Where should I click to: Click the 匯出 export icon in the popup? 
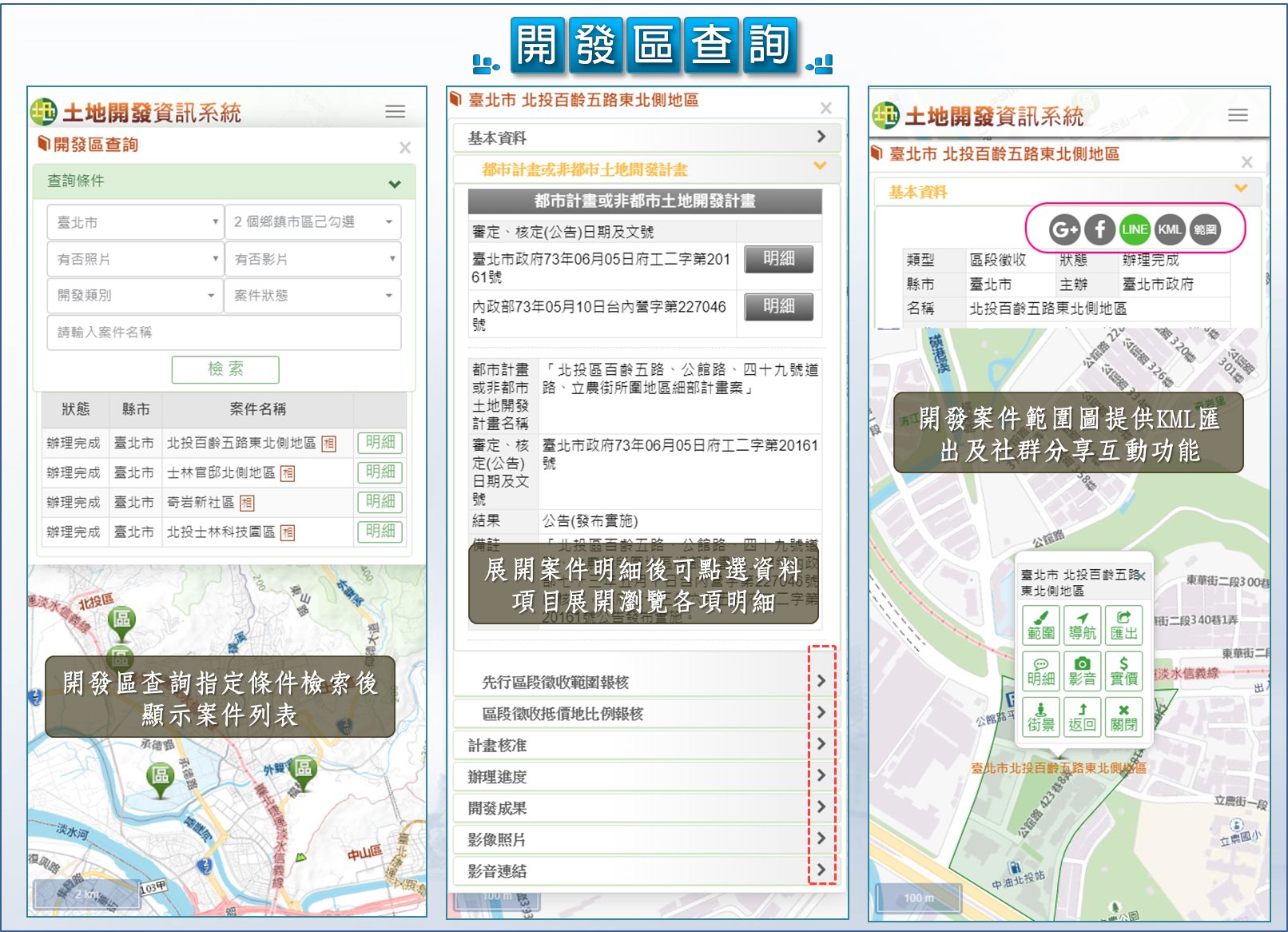(x=1123, y=625)
